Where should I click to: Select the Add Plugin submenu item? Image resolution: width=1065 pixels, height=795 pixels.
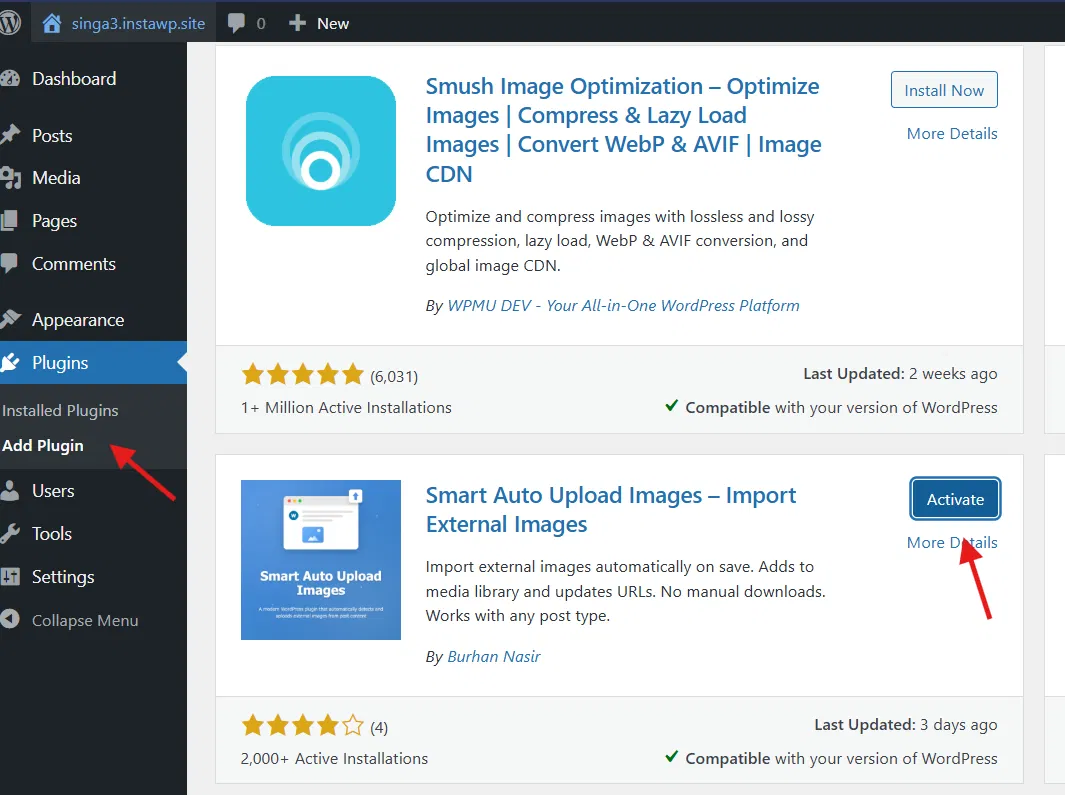pyautogui.click(x=43, y=445)
